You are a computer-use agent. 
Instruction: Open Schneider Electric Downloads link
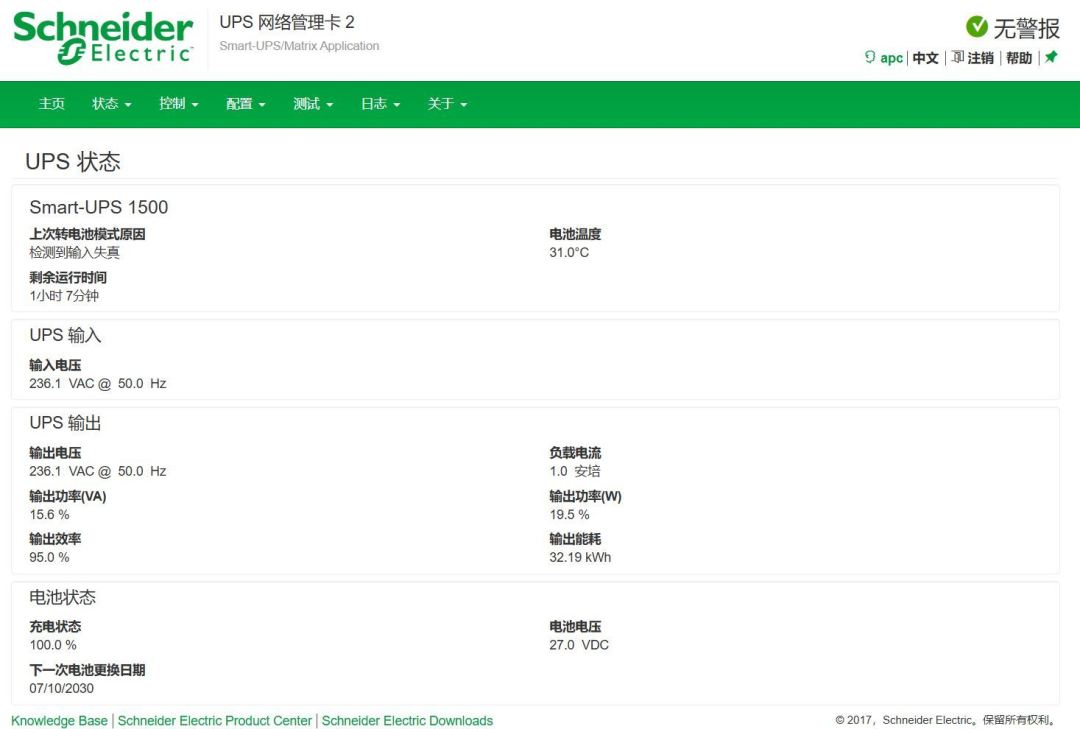coord(407,721)
